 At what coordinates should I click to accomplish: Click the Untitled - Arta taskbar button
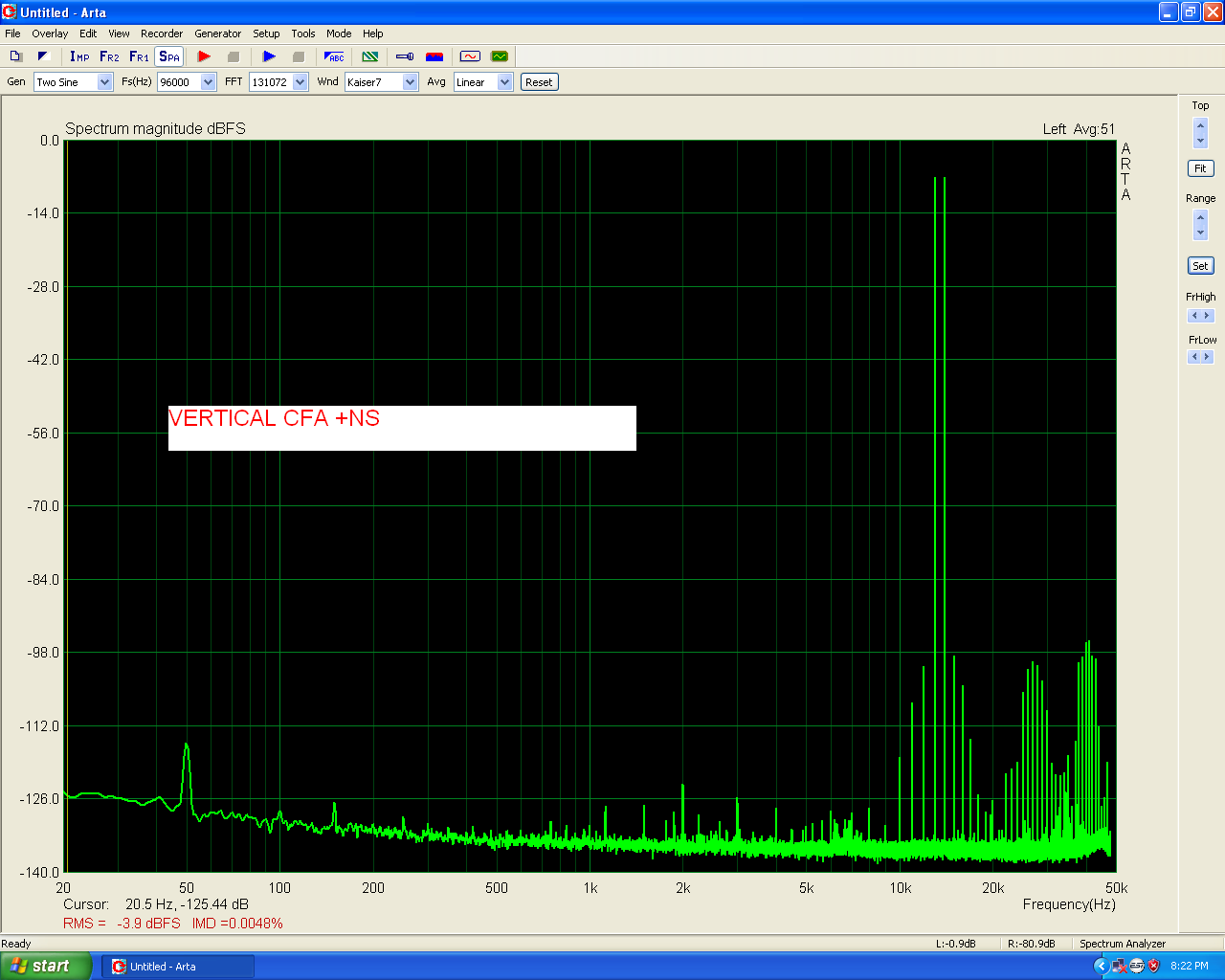(x=178, y=967)
